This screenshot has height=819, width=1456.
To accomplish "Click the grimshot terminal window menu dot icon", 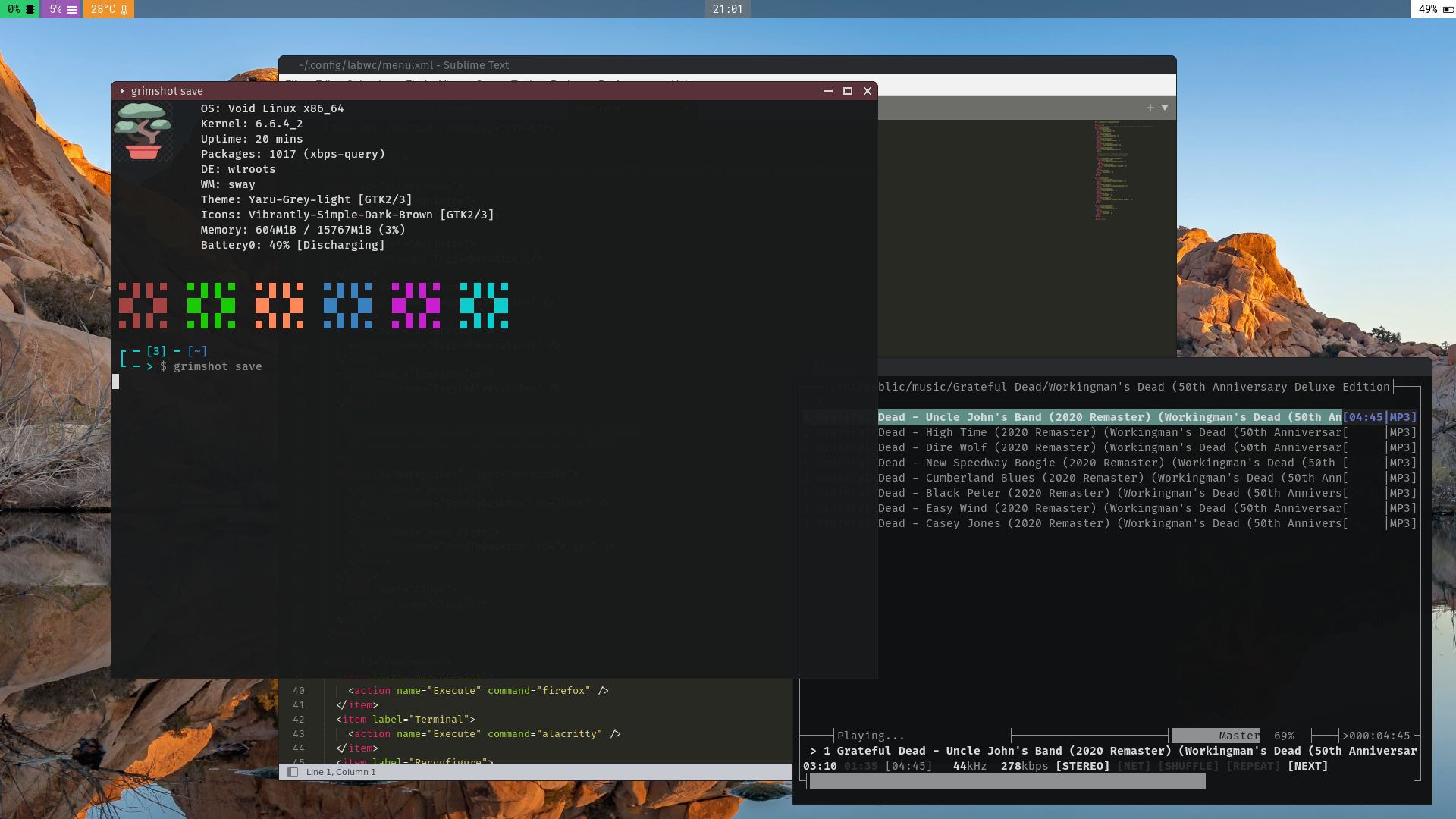I will pos(121,91).
